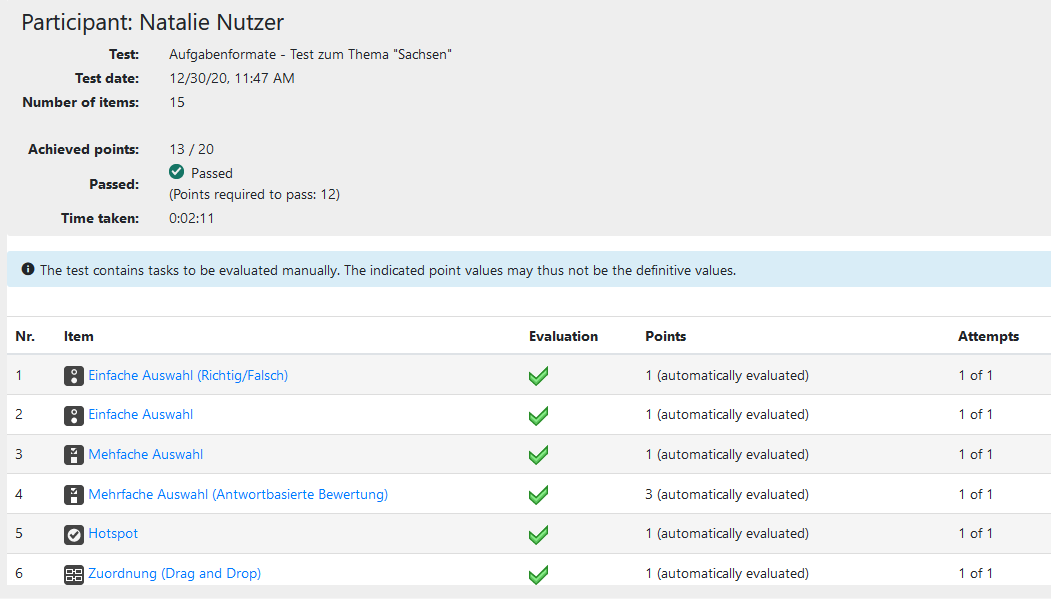Viewport: 1051px width, 599px height.
Task: Click the icon beside Mehrfache Auswahl (Antwortbasierte Bewertung)
Action: point(74,495)
